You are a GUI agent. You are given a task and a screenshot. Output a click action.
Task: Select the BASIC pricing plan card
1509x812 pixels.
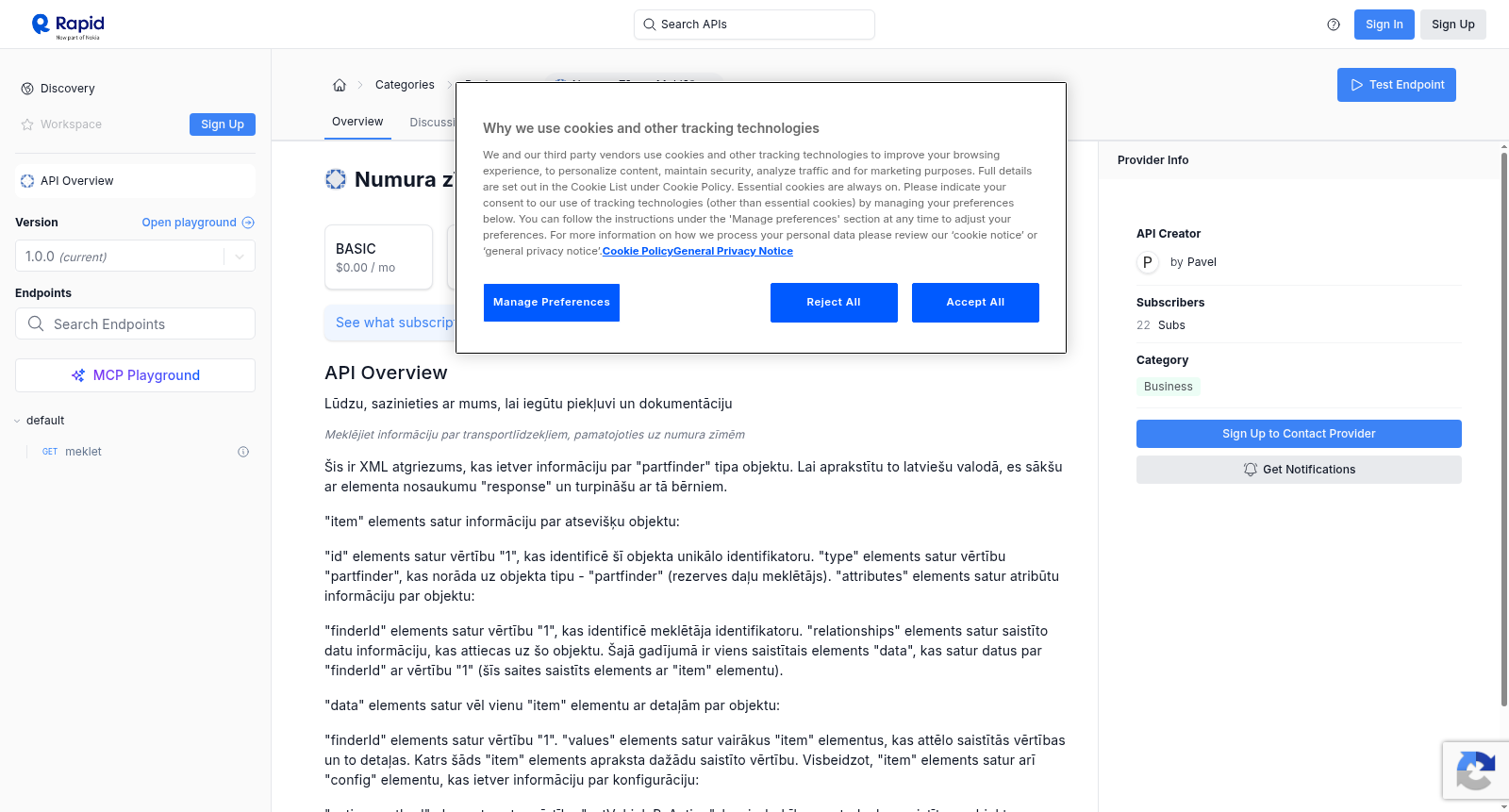tap(378, 257)
